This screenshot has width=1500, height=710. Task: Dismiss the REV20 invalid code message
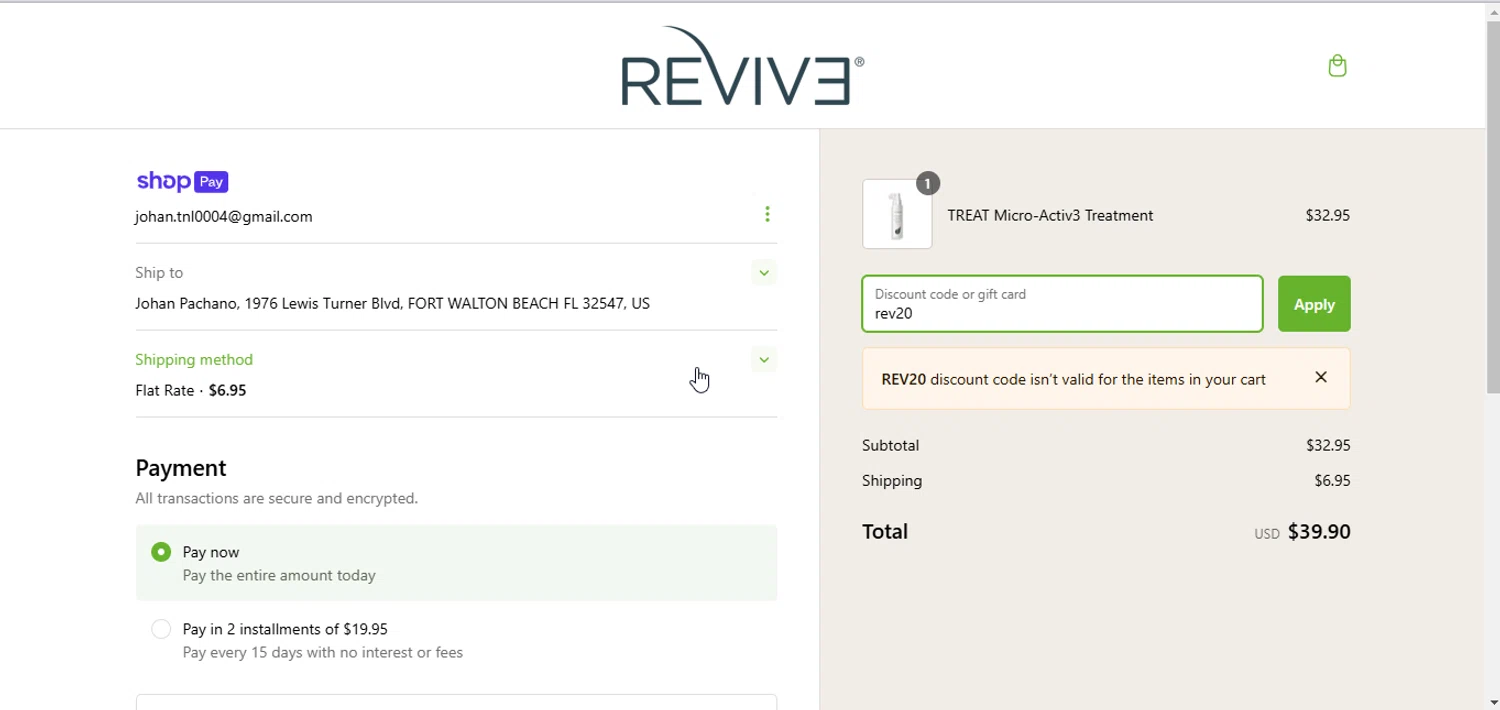tap(1321, 377)
